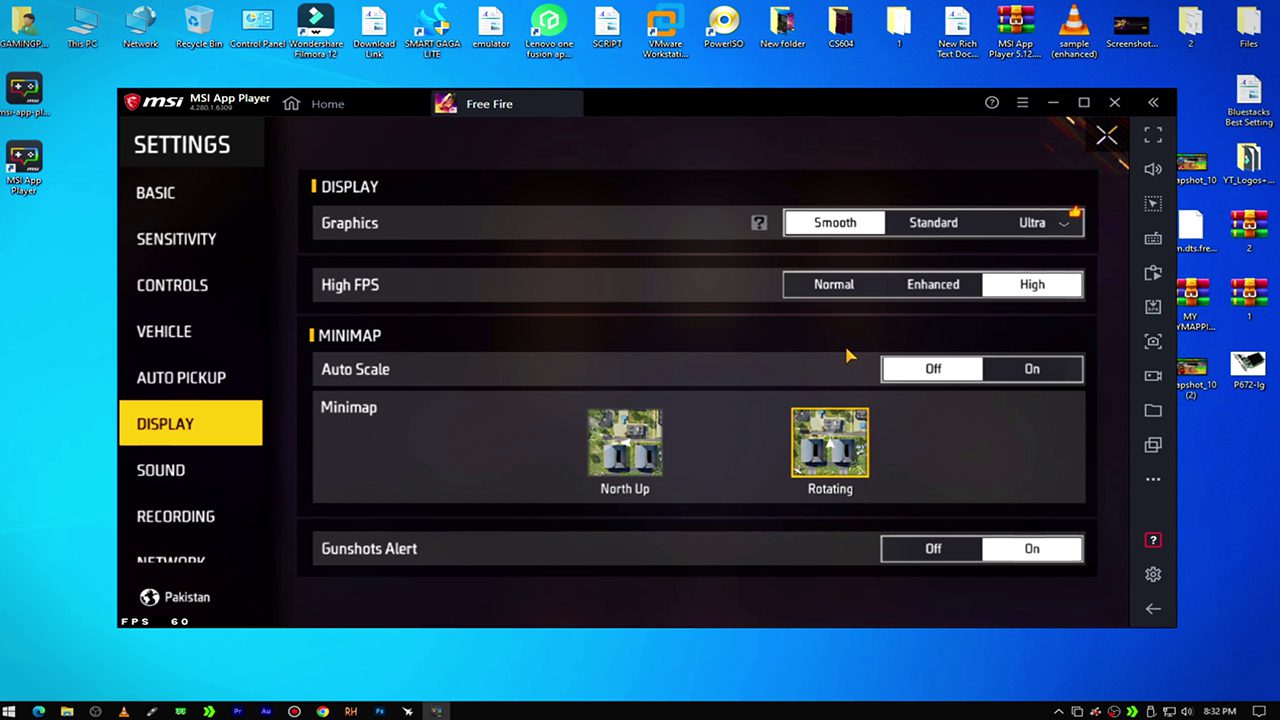
Task: Select the Rotating minimap thumbnail
Action: tap(830, 442)
